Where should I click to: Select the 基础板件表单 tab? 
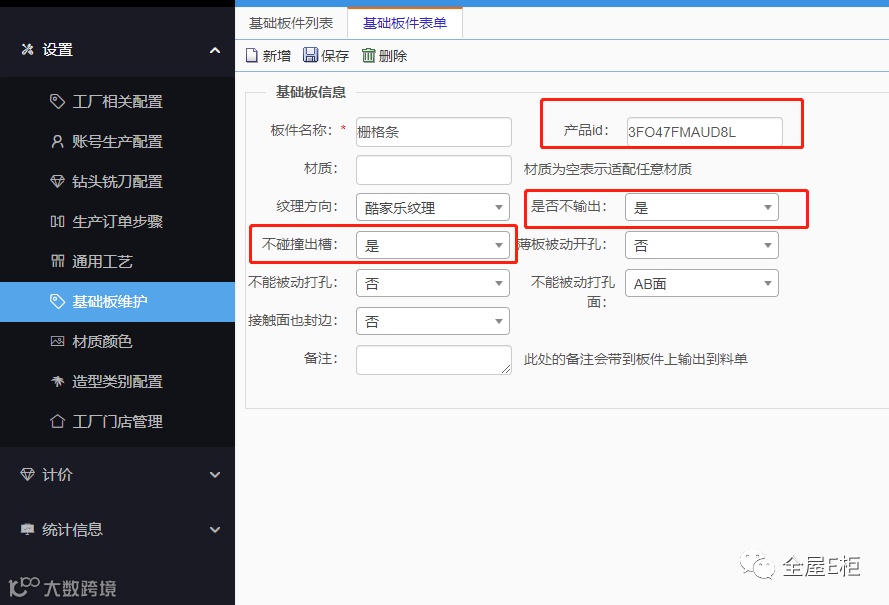(x=405, y=23)
